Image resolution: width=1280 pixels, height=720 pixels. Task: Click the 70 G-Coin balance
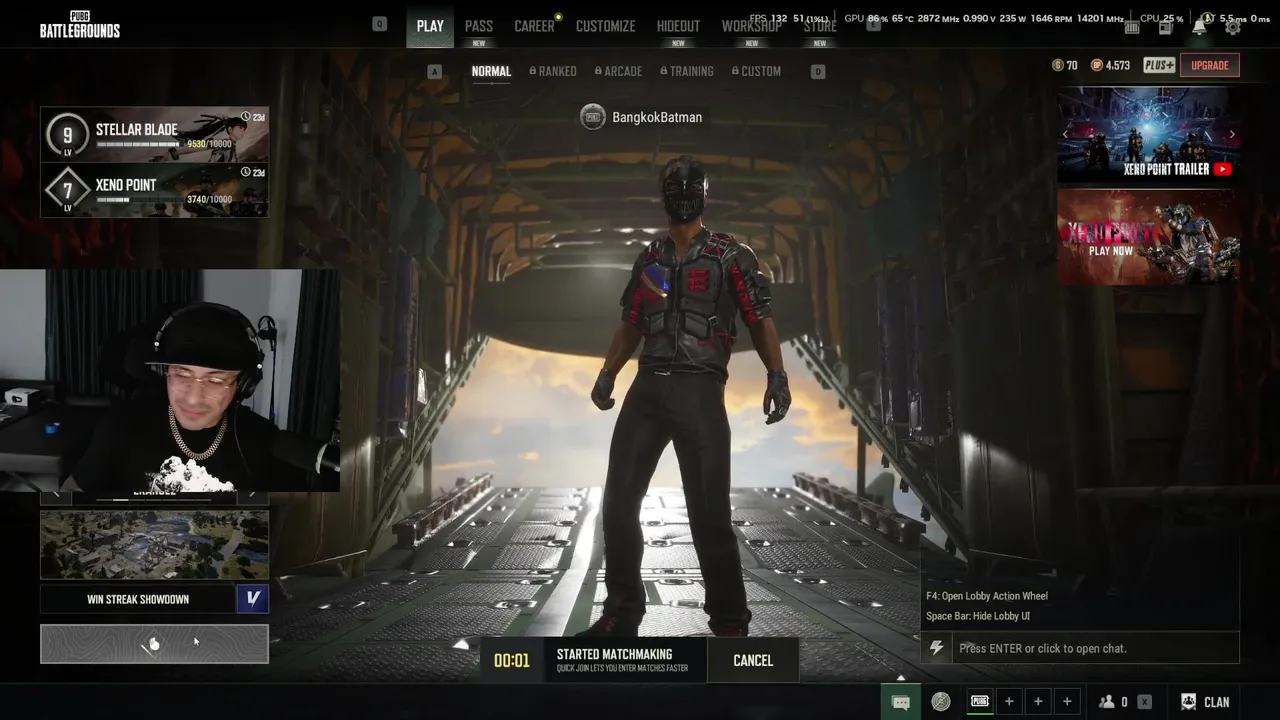(x=1072, y=65)
